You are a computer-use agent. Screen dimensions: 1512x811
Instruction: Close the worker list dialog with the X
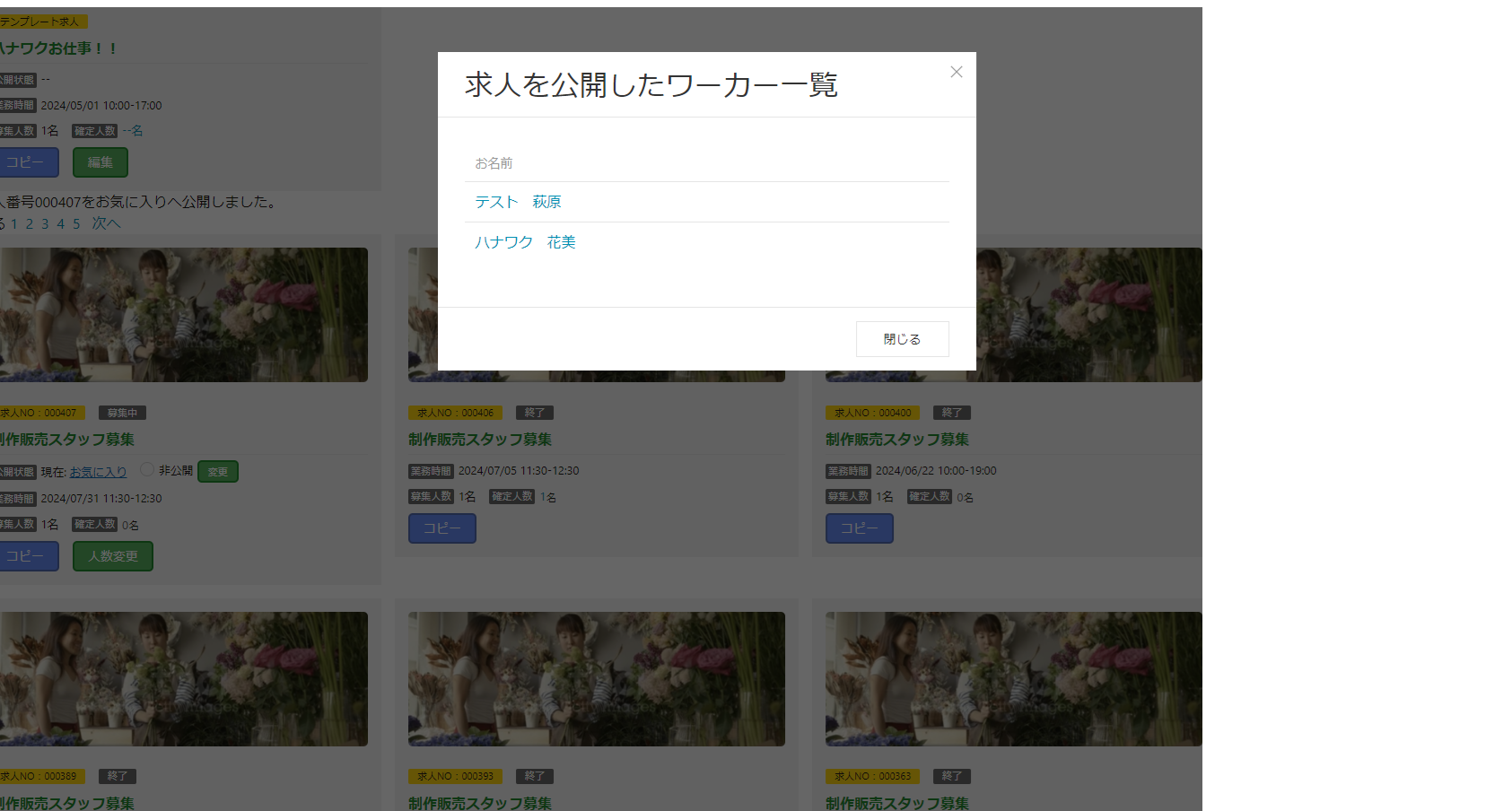tap(956, 72)
